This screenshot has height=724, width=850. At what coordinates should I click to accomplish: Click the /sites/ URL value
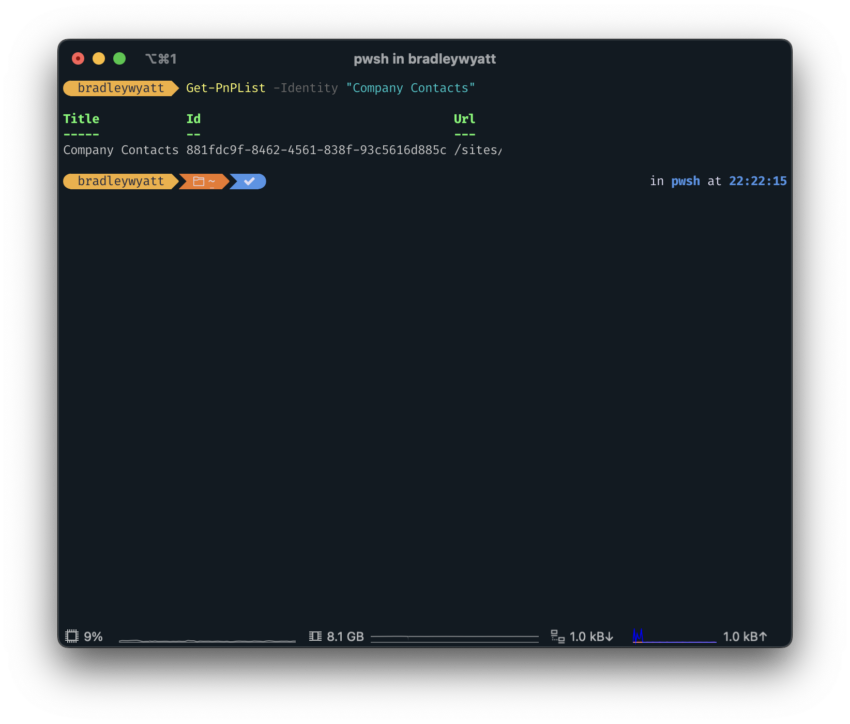478,150
